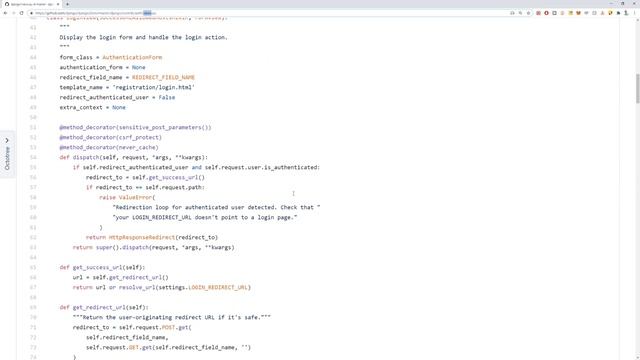The width and height of the screenshot is (640, 360).
Task: Click 'Display the login form' docstring
Action: click(x=143, y=37)
